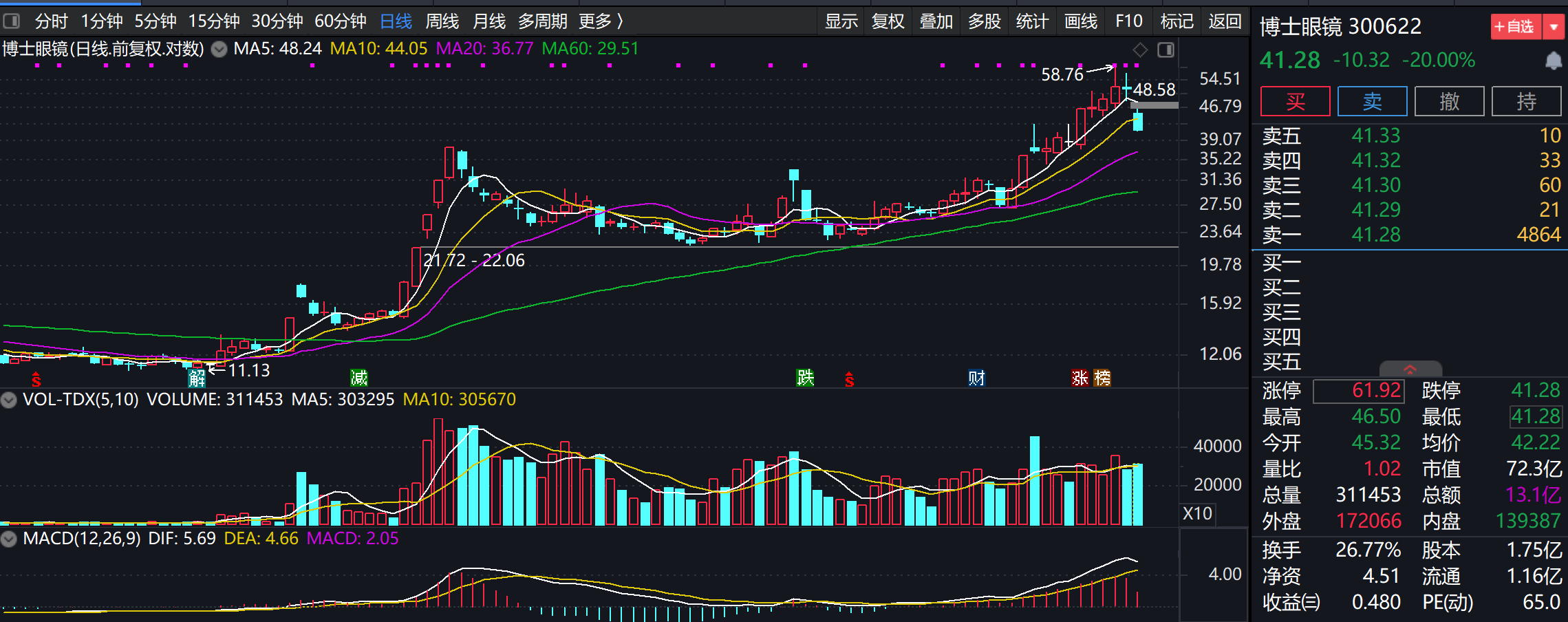
Task: Click the red 涨 event marker
Action: click(x=1080, y=378)
